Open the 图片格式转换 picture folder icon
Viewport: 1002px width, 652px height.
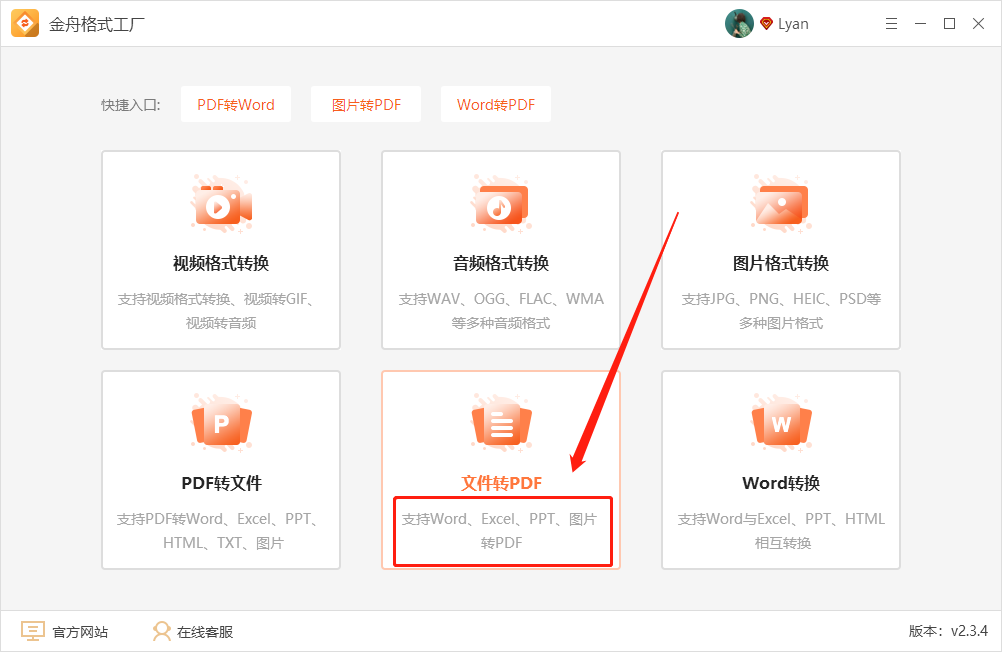tap(780, 203)
